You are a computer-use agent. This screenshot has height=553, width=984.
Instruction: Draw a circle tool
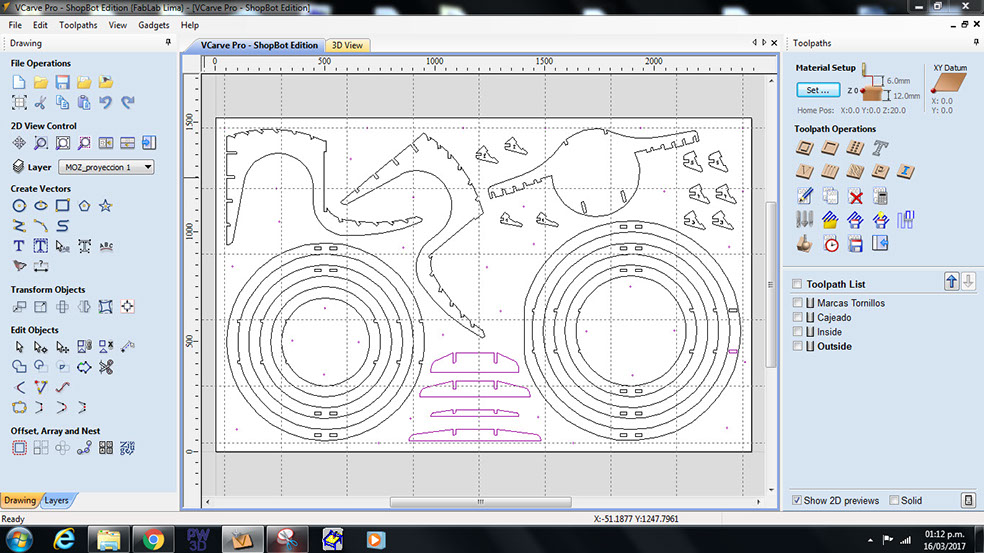(x=19, y=206)
